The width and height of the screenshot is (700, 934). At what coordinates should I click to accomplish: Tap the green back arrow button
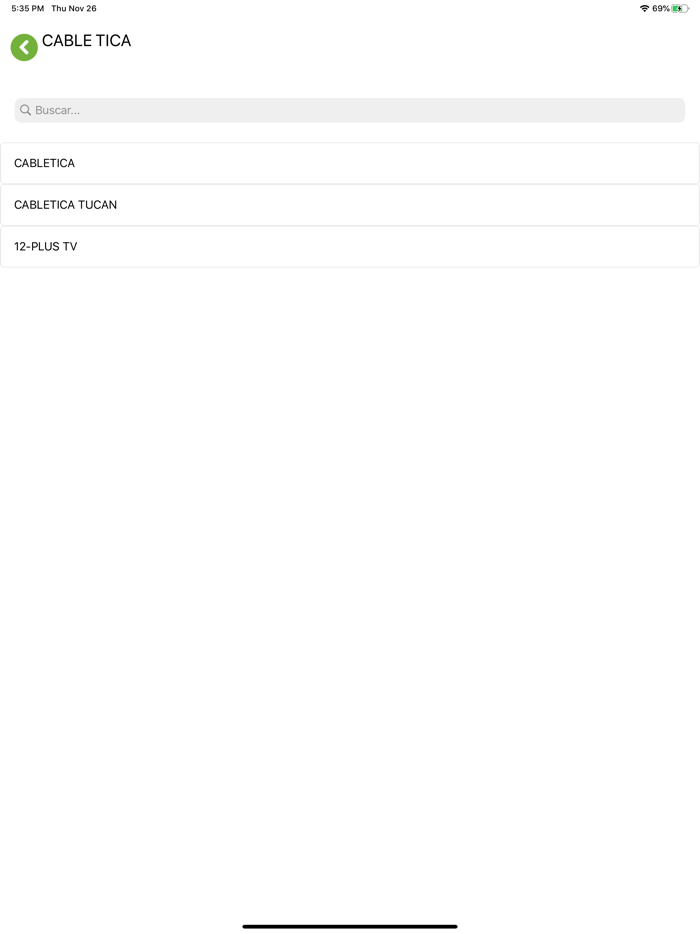[24, 48]
